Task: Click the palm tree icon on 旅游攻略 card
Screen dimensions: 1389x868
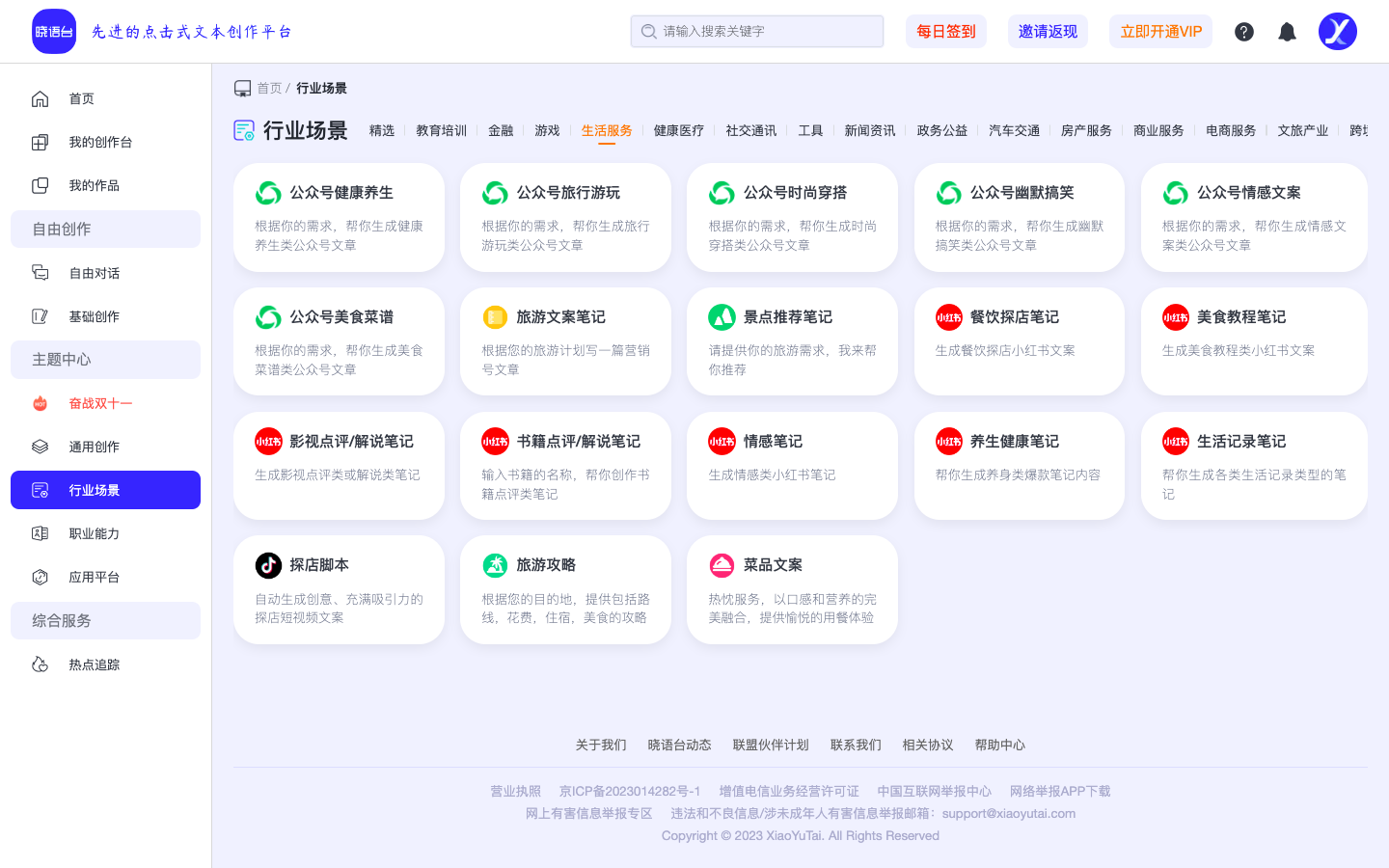Action: (x=495, y=566)
